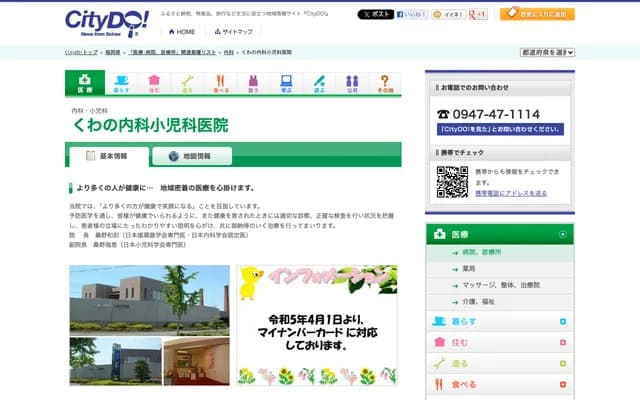Screen dimensions: 640x400
Task: Click the clinic entrance sign photo
Action: coord(116,361)
